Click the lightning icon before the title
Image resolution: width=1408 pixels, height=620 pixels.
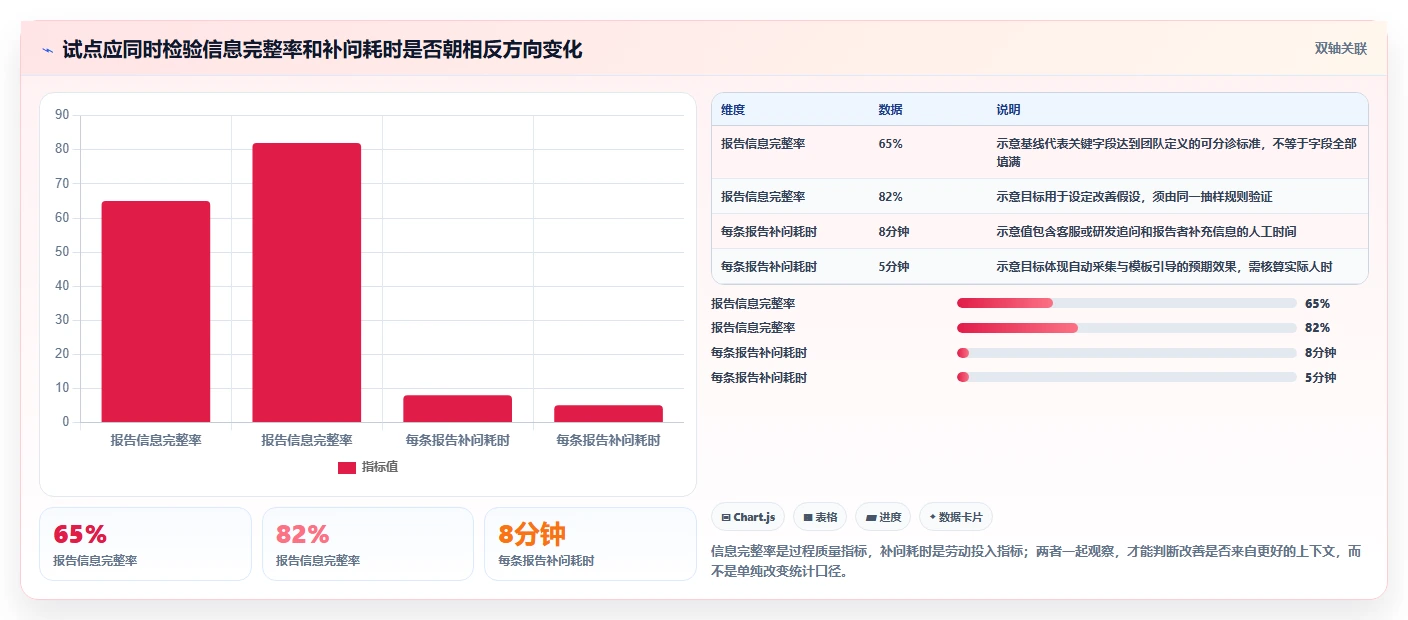48,50
